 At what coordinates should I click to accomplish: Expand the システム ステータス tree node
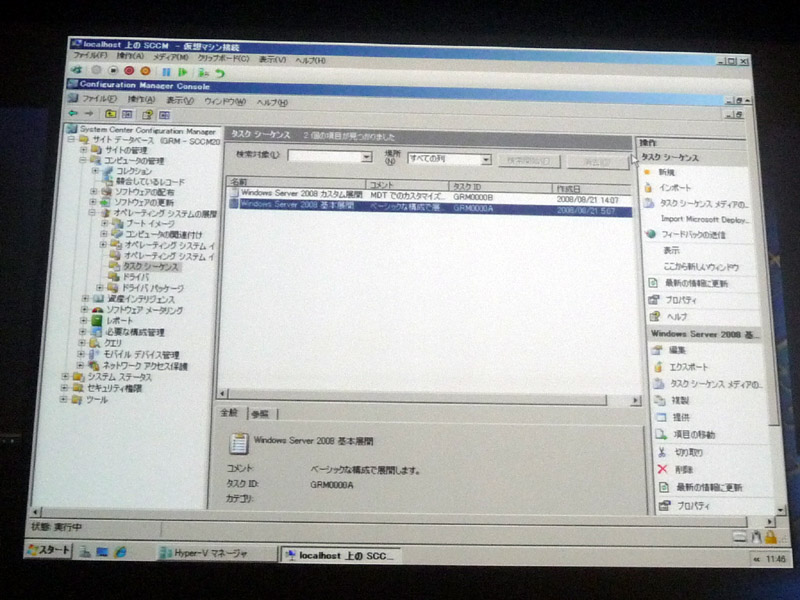(65, 377)
